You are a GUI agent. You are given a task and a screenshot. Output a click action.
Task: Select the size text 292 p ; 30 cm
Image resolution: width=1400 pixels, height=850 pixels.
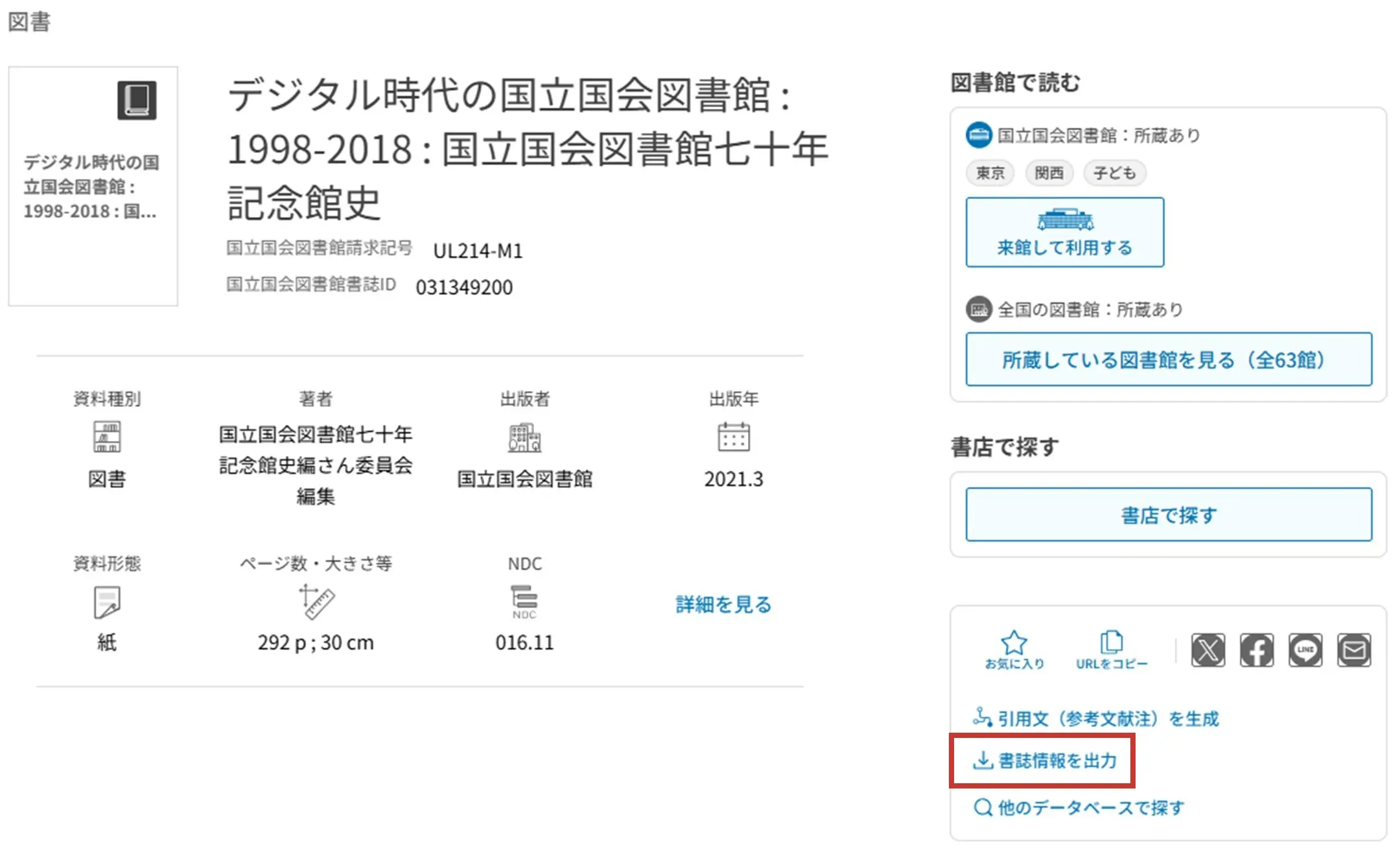coord(316,642)
